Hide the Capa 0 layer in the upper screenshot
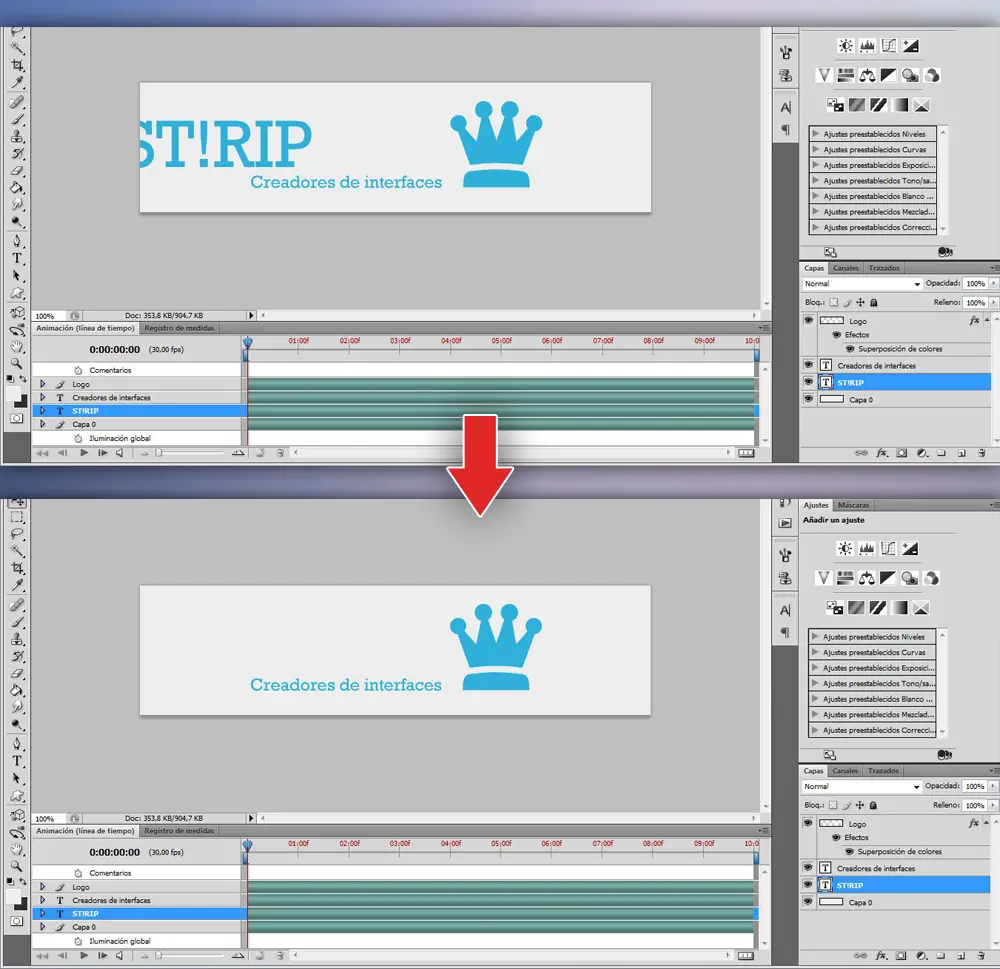Image resolution: width=1000 pixels, height=969 pixels. [x=809, y=399]
